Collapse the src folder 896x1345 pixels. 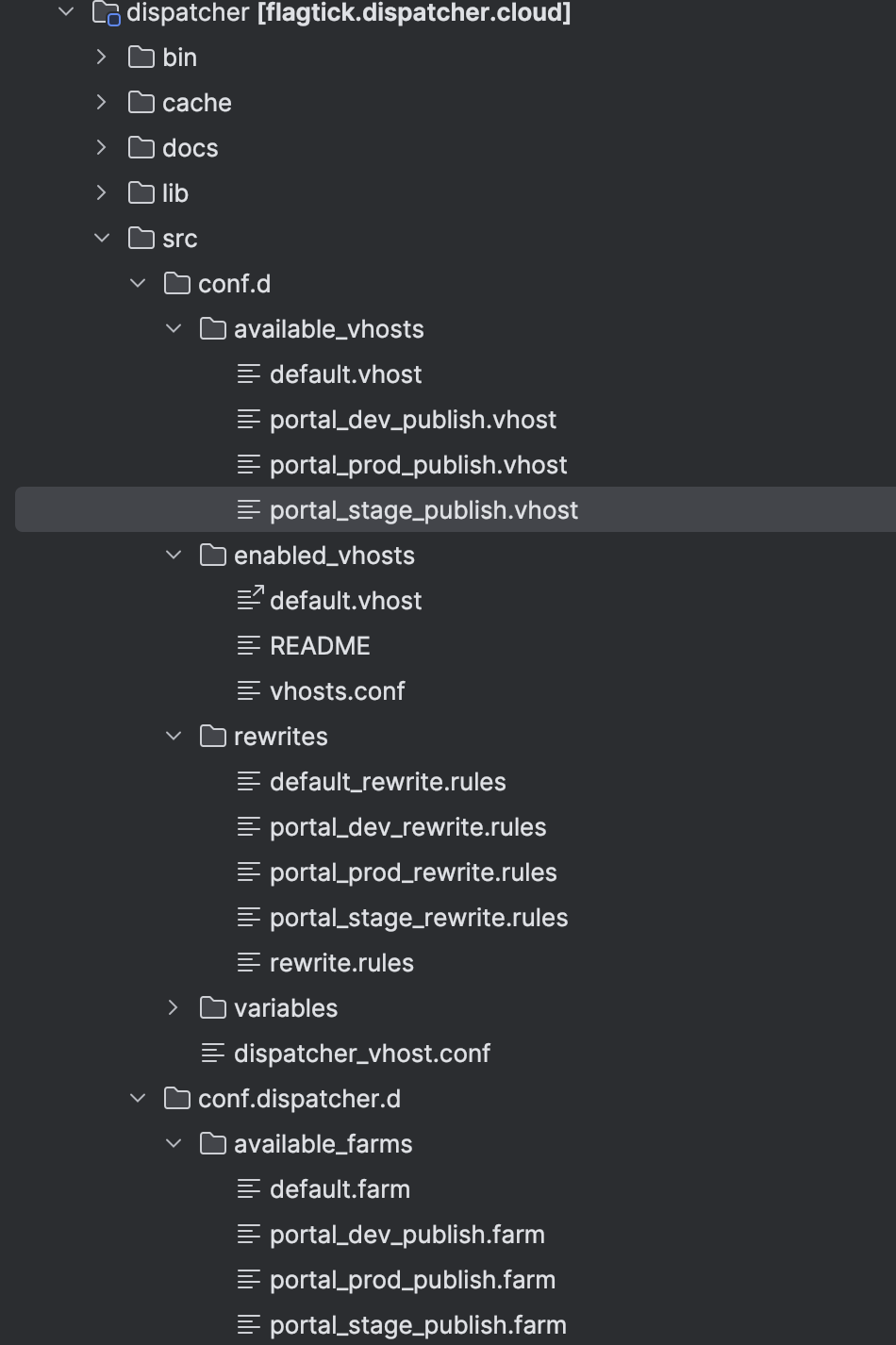click(x=102, y=239)
